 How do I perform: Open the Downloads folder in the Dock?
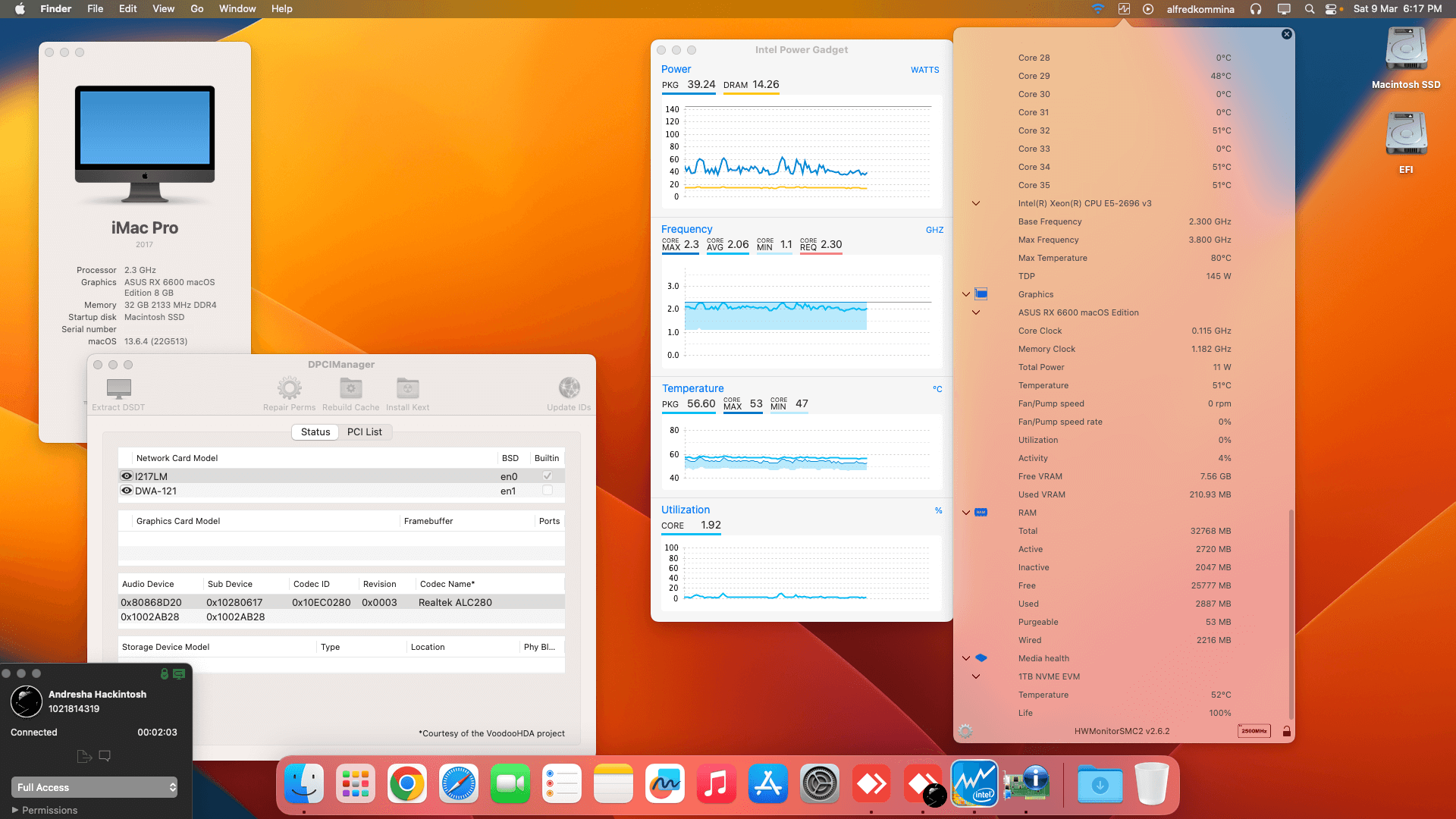(x=1100, y=784)
